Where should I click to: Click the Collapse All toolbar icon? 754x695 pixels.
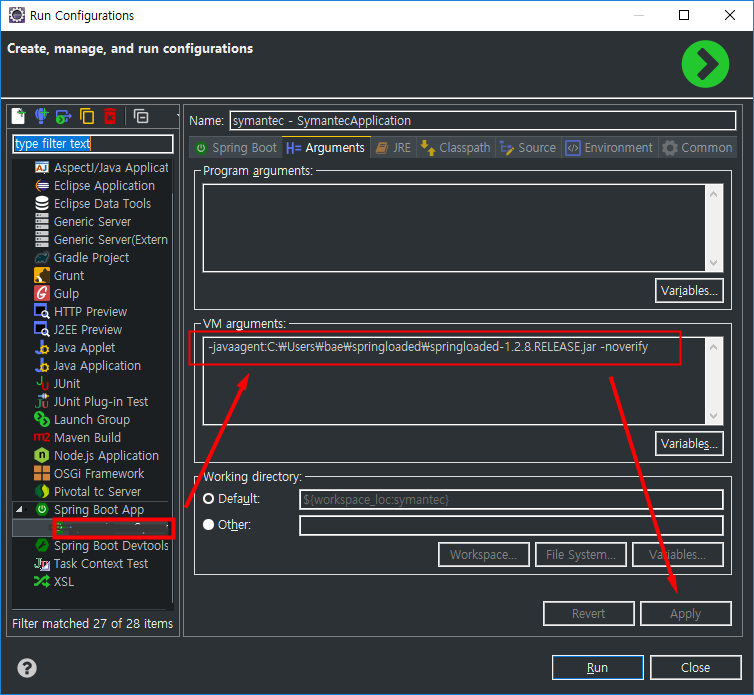pyautogui.click(x=141, y=116)
